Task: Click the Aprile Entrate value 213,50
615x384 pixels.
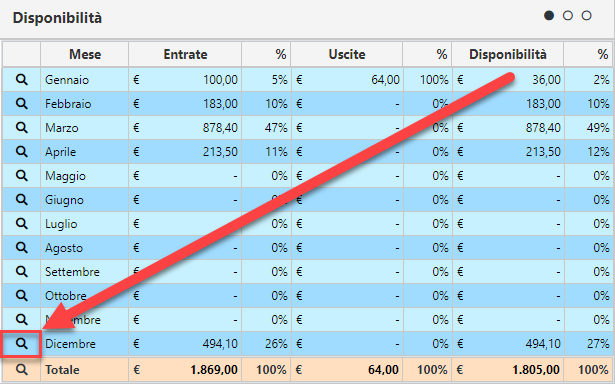Action: pos(220,151)
